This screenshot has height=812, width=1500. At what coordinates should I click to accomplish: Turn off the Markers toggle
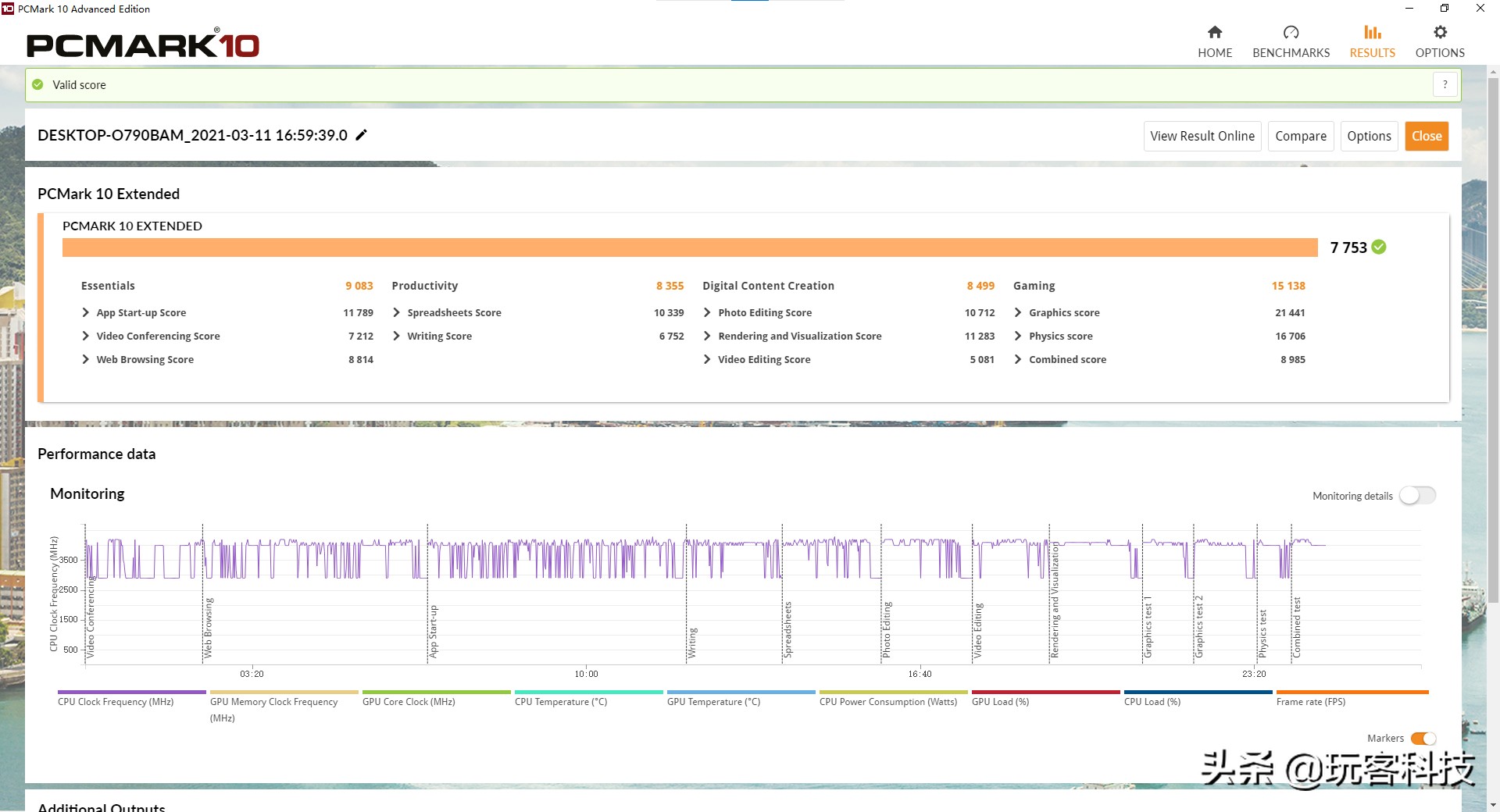pos(1423,739)
